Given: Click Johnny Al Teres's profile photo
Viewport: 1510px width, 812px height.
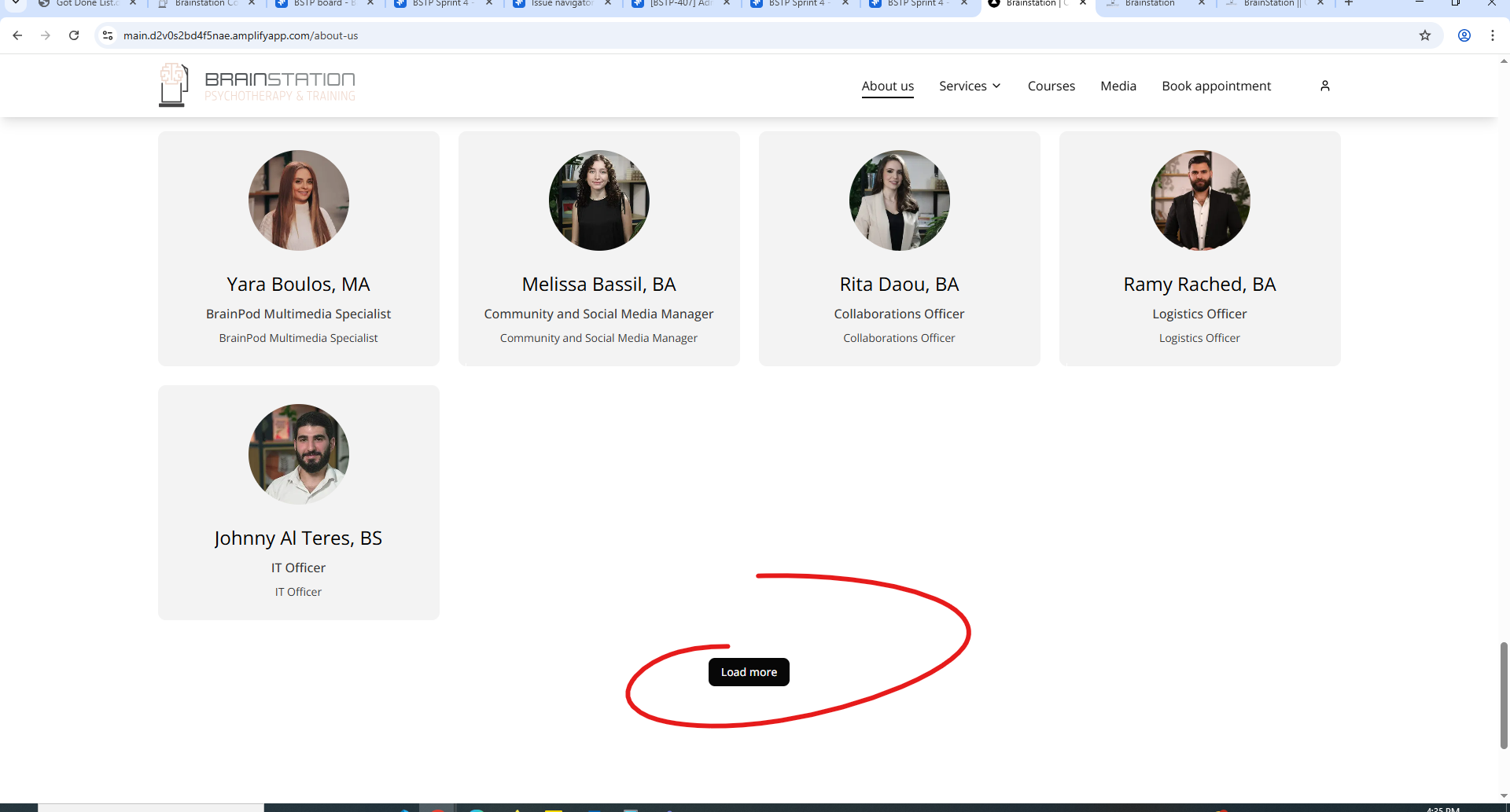Looking at the screenshot, I should point(298,454).
